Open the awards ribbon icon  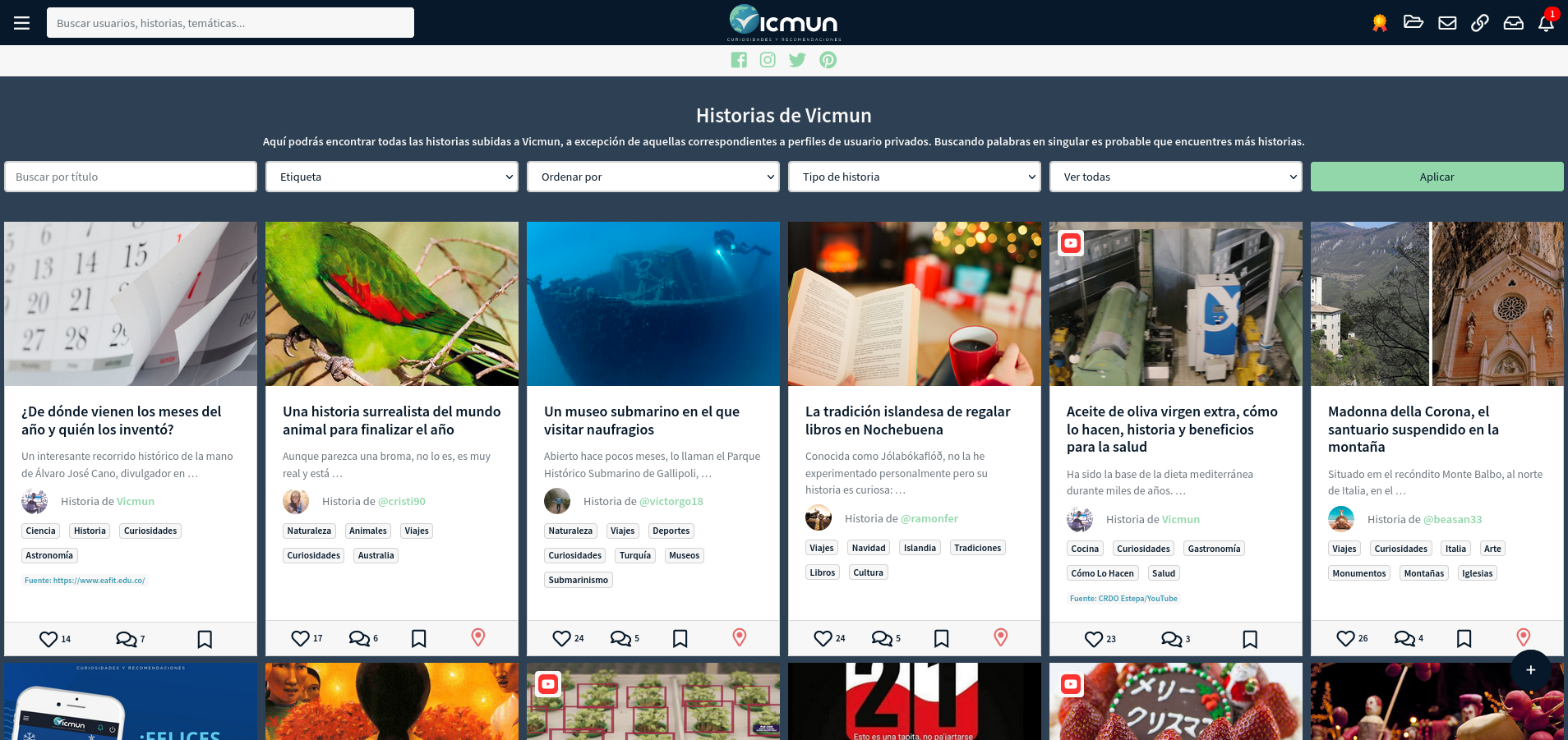[x=1380, y=23]
